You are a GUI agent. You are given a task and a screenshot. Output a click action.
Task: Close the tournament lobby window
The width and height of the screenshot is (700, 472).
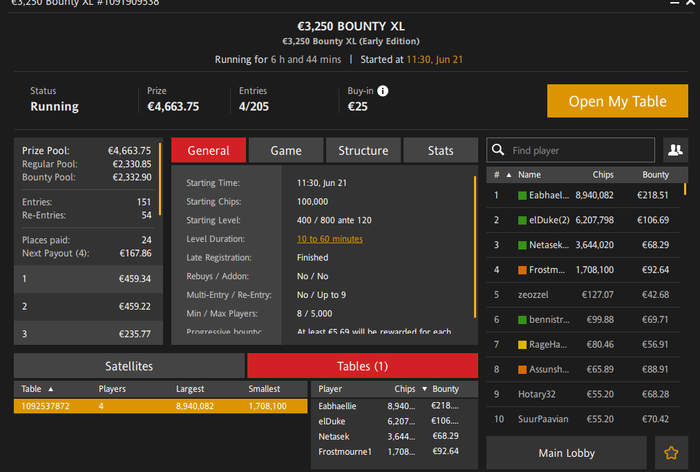[692, 3]
